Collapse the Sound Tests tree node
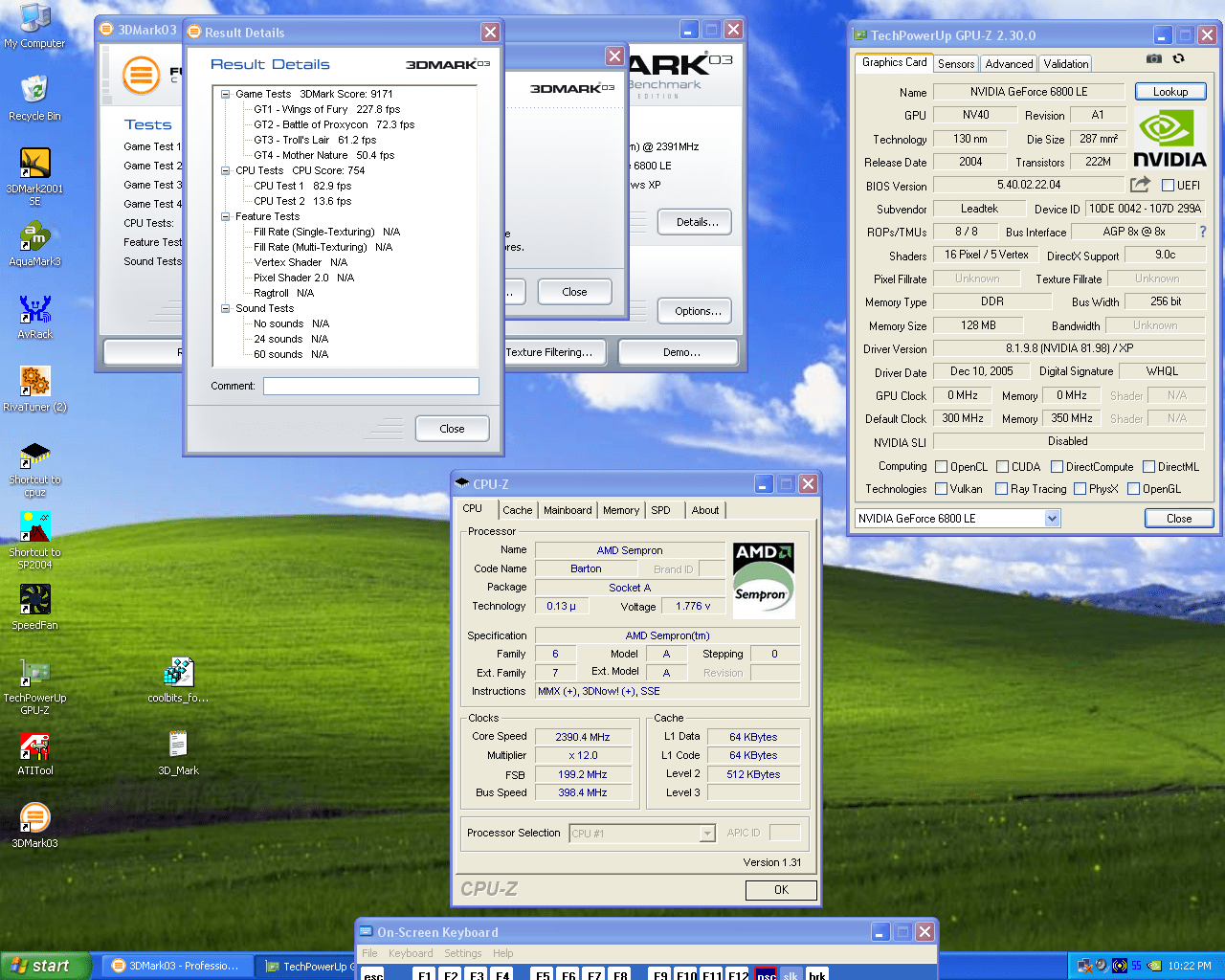Viewport: 1225px width, 980px height. [226, 308]
